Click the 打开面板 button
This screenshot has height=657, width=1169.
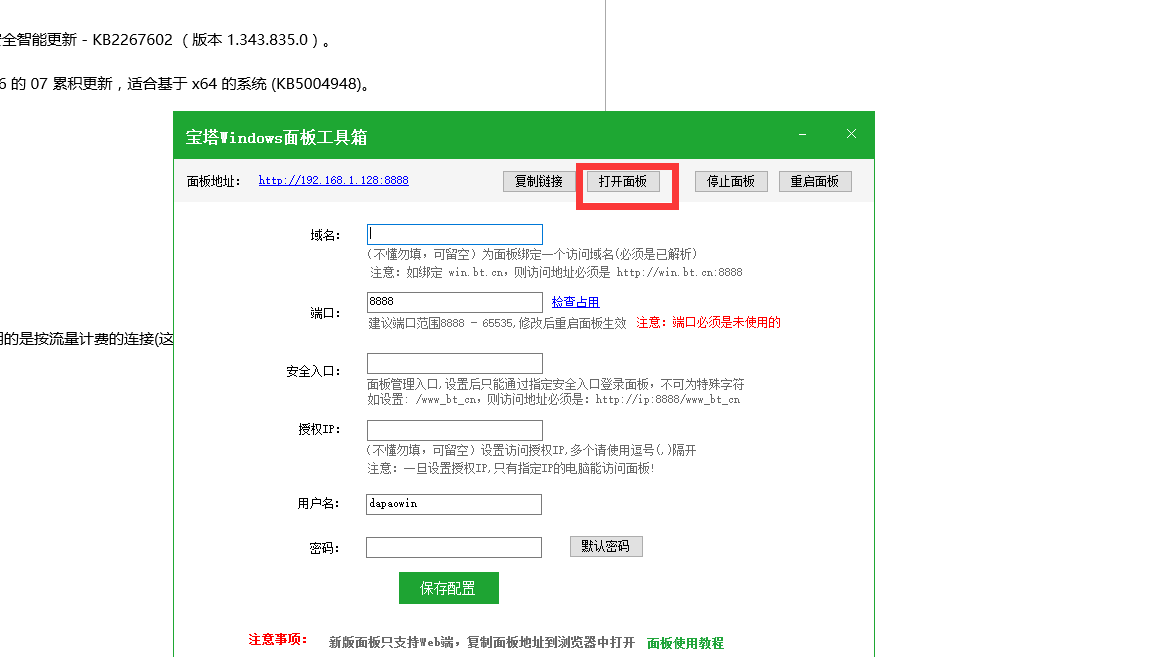tap(623, 181)
